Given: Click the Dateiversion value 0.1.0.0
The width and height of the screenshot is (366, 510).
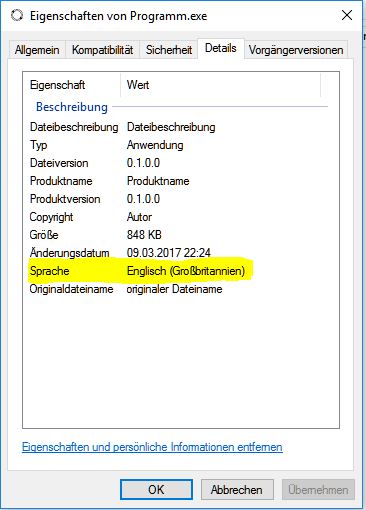Looking at the screenshot, I should click(143, 163).
